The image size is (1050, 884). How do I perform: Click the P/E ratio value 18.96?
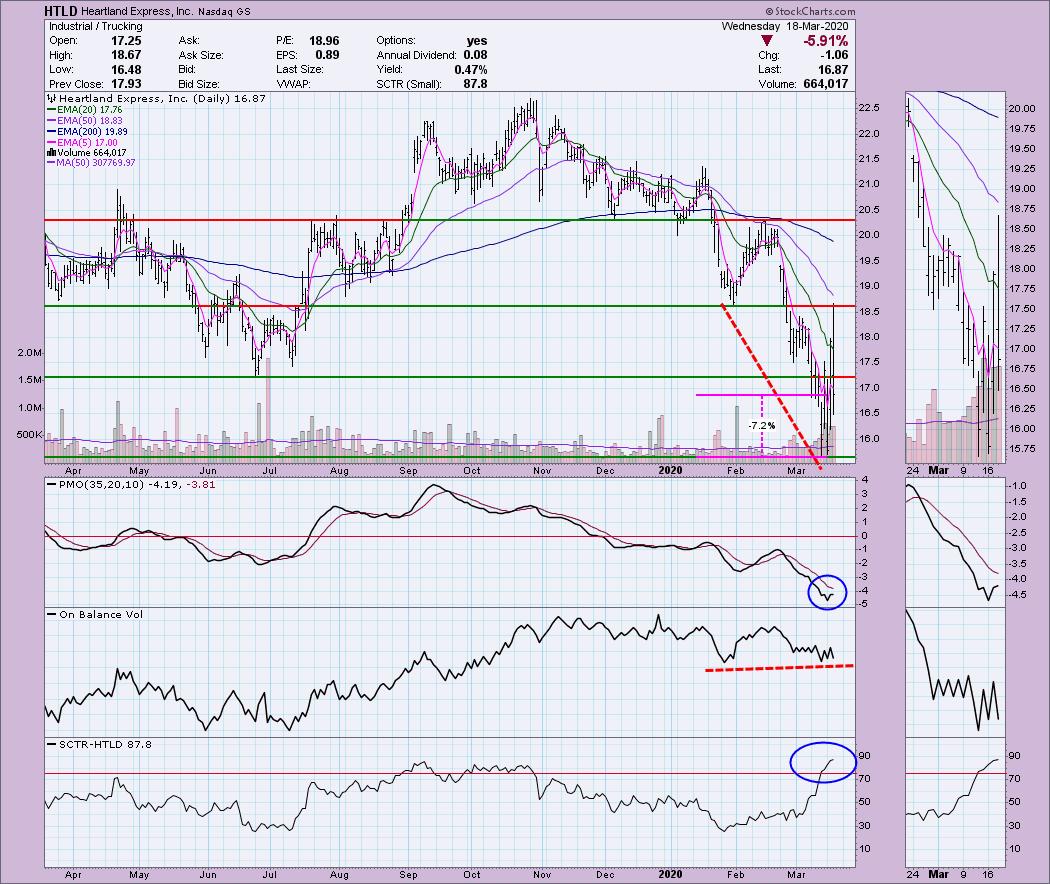[x=324, y=41]
